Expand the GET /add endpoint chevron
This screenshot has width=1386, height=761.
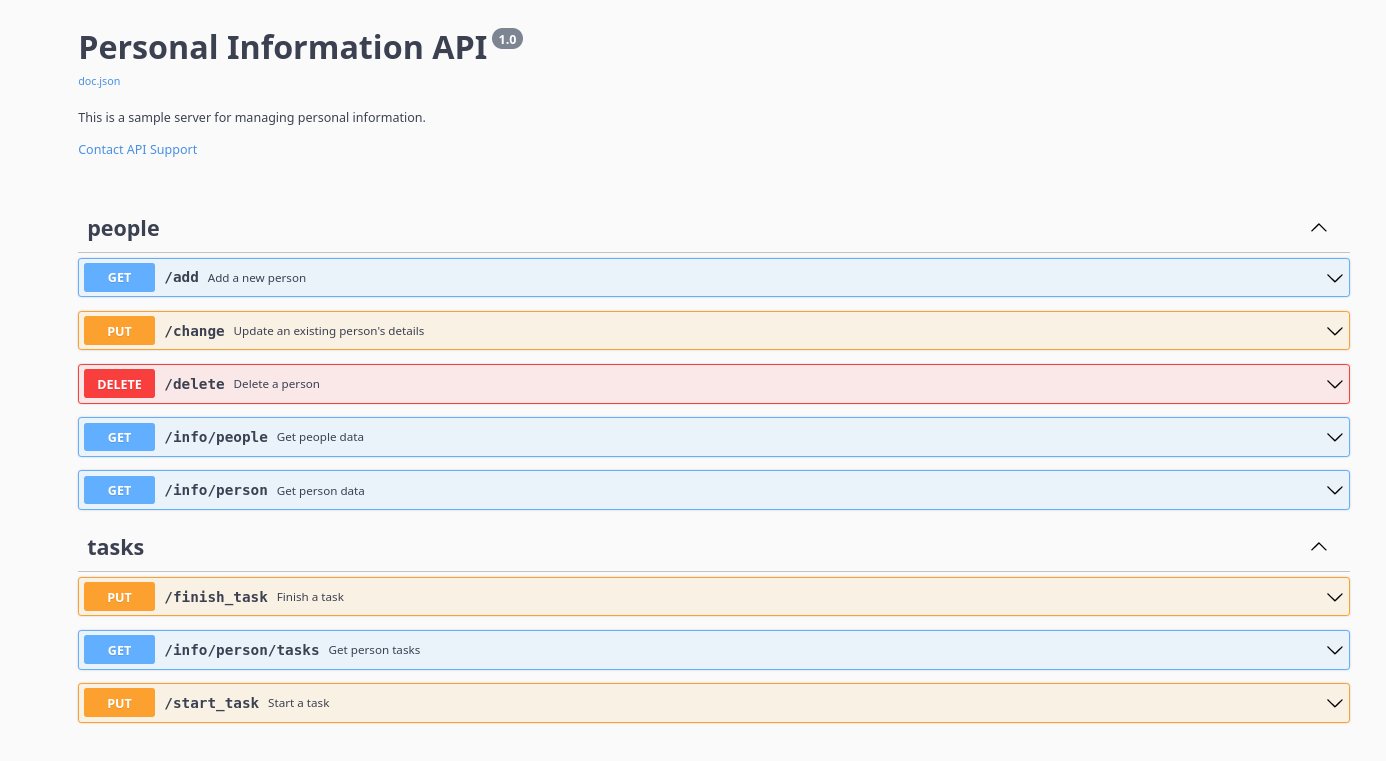(1334, 278)
